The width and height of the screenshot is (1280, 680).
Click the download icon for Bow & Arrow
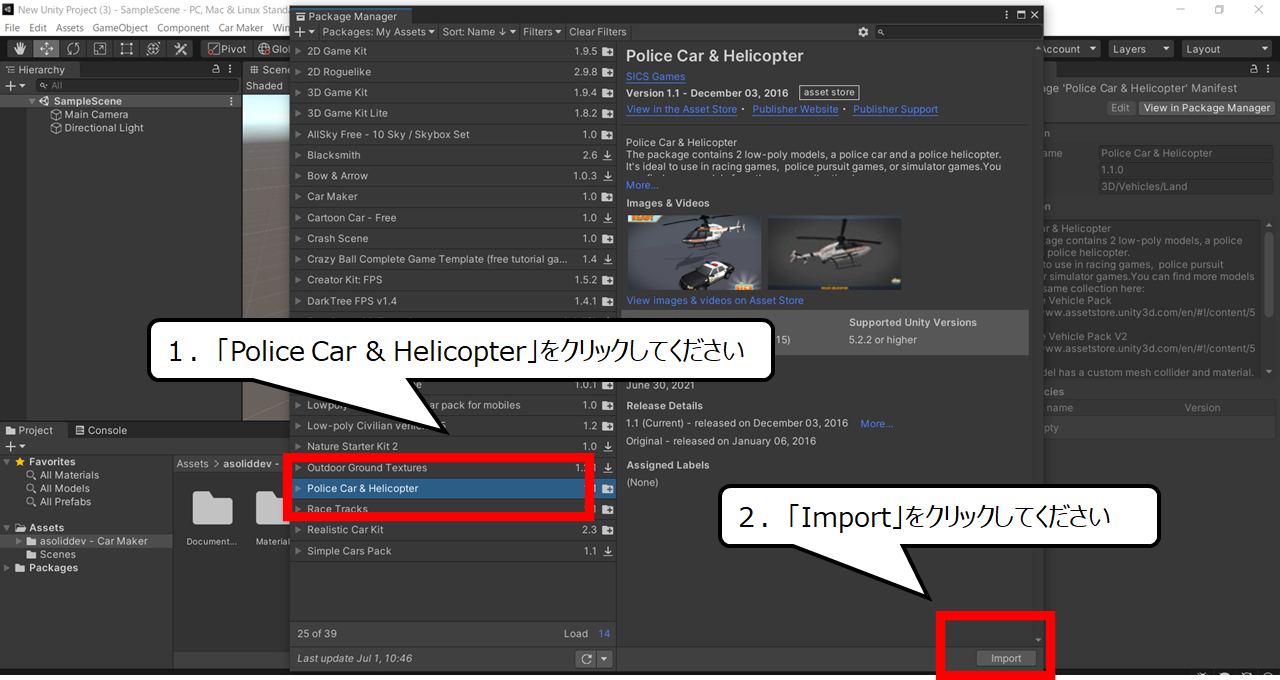607,176
